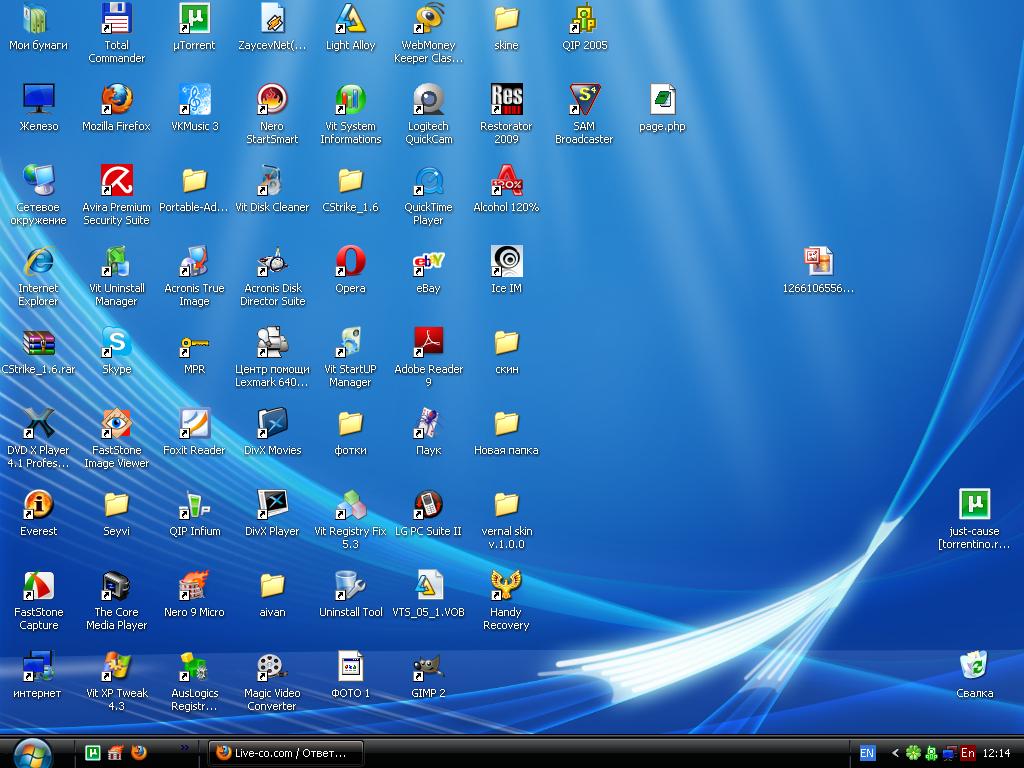1024x768 pixels.
Task: Expand hidden system tray icons arrow
Action: (x=895, y=753)
